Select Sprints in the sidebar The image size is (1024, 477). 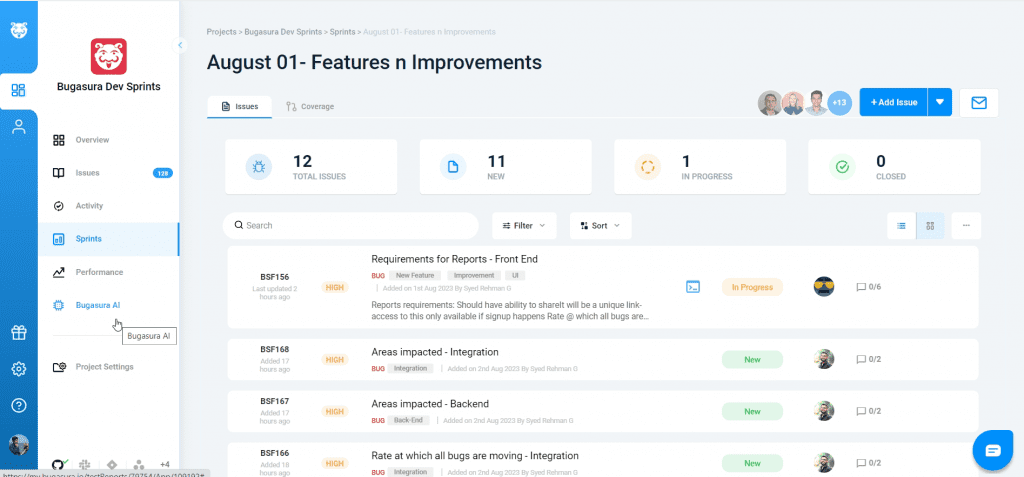(108, 239)
